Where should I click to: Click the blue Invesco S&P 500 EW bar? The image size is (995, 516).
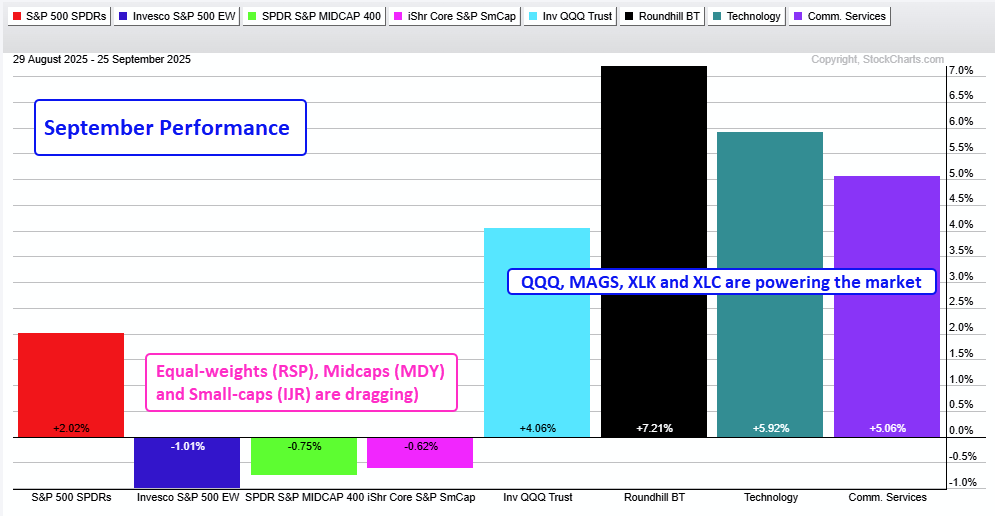point(187,462)
